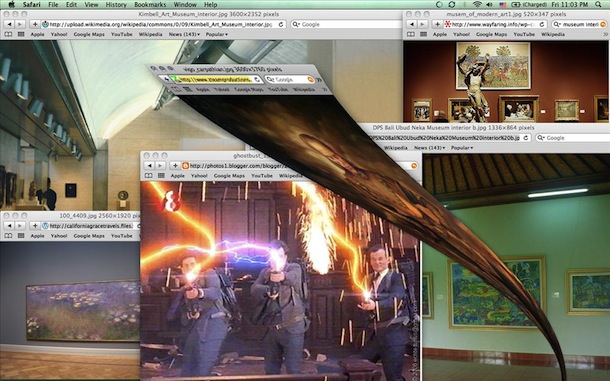
Task: Click the wayfaring.info address field
Action: [x=496, y=24]
